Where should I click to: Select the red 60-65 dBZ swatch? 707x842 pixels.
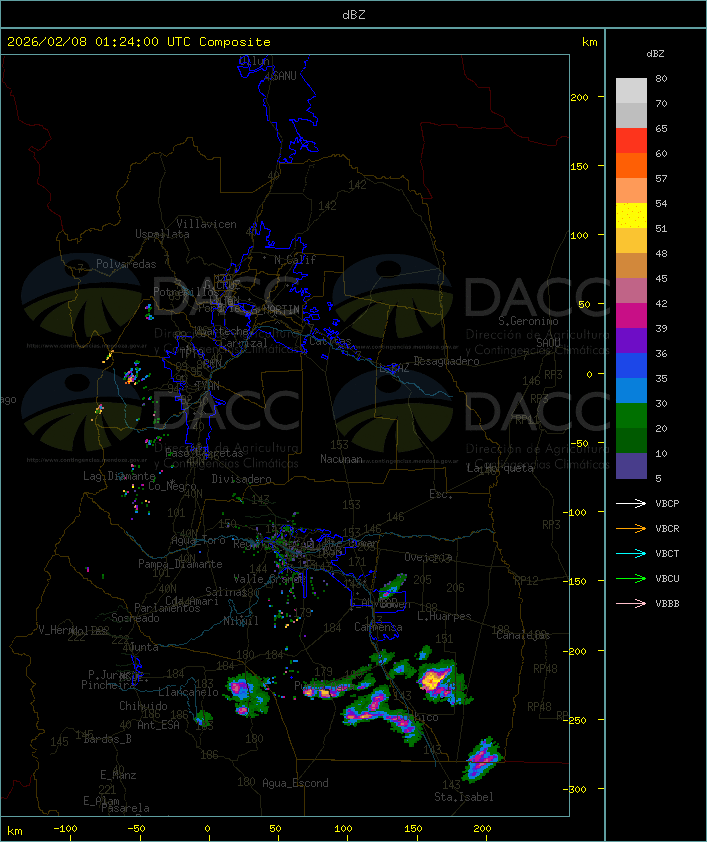[631, 141]
